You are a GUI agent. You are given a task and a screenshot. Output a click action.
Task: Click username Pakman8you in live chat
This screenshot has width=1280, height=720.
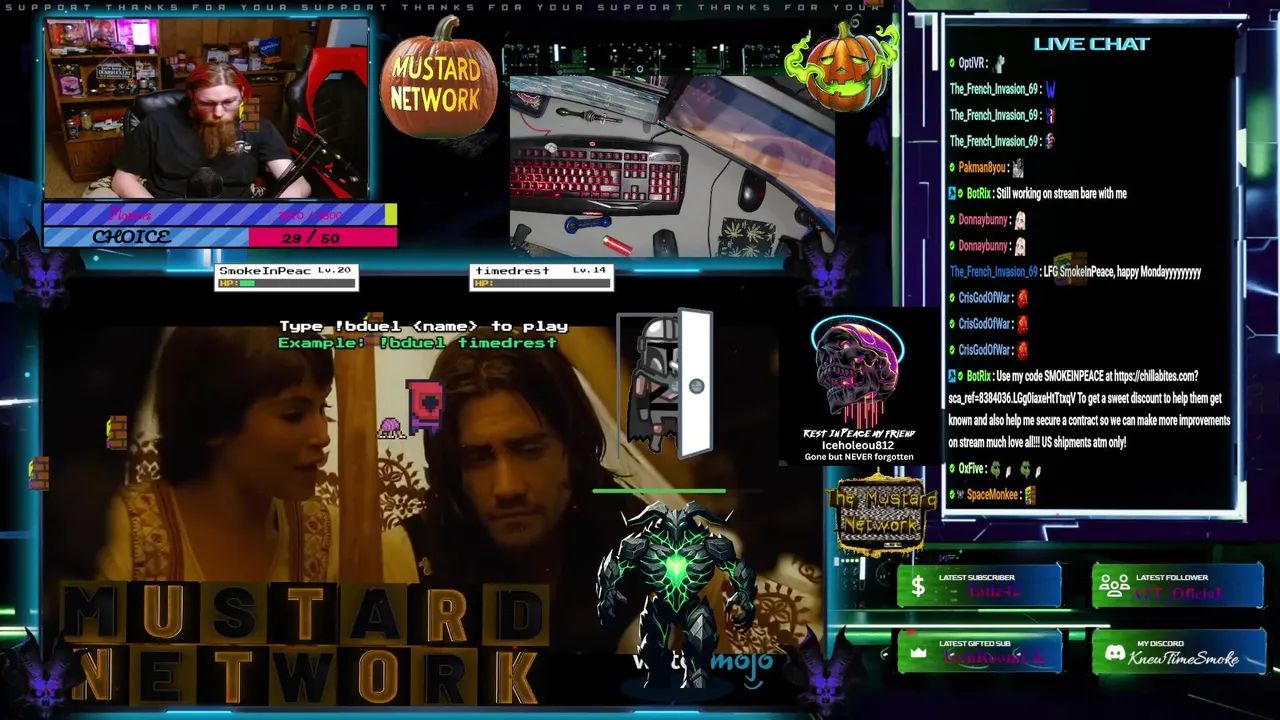point(981,168)
